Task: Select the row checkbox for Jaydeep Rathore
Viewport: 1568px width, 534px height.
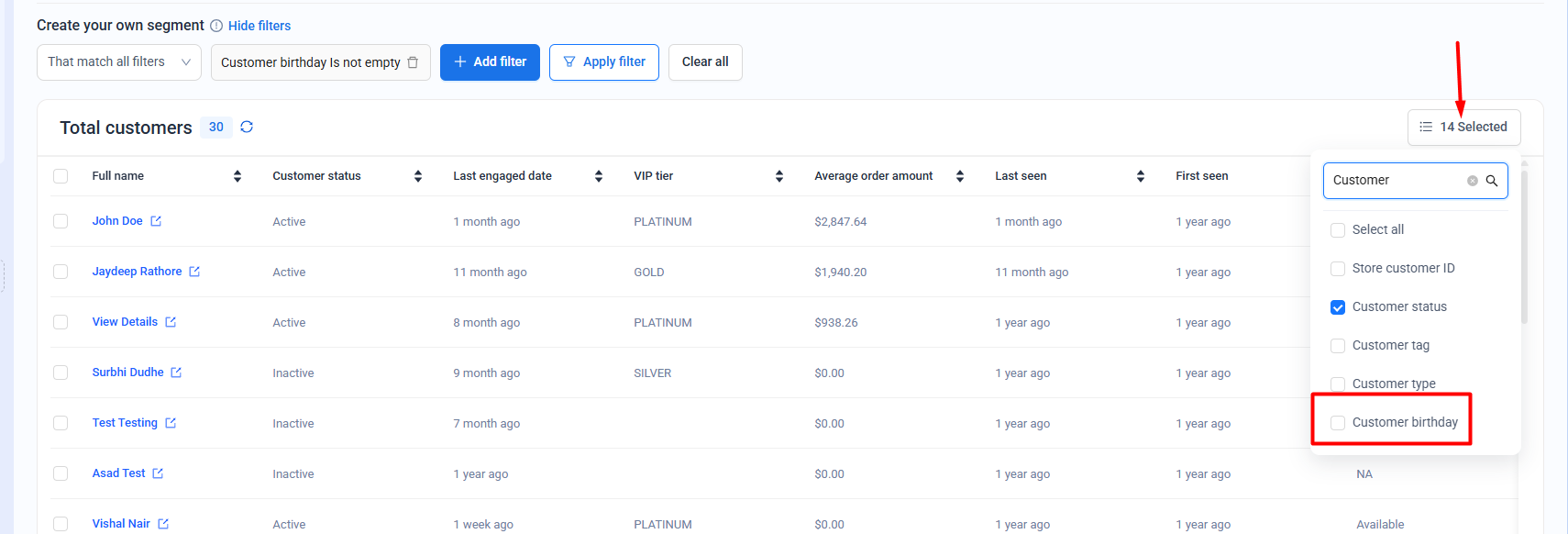Action: pyautogui.click(x=61, y=272)
